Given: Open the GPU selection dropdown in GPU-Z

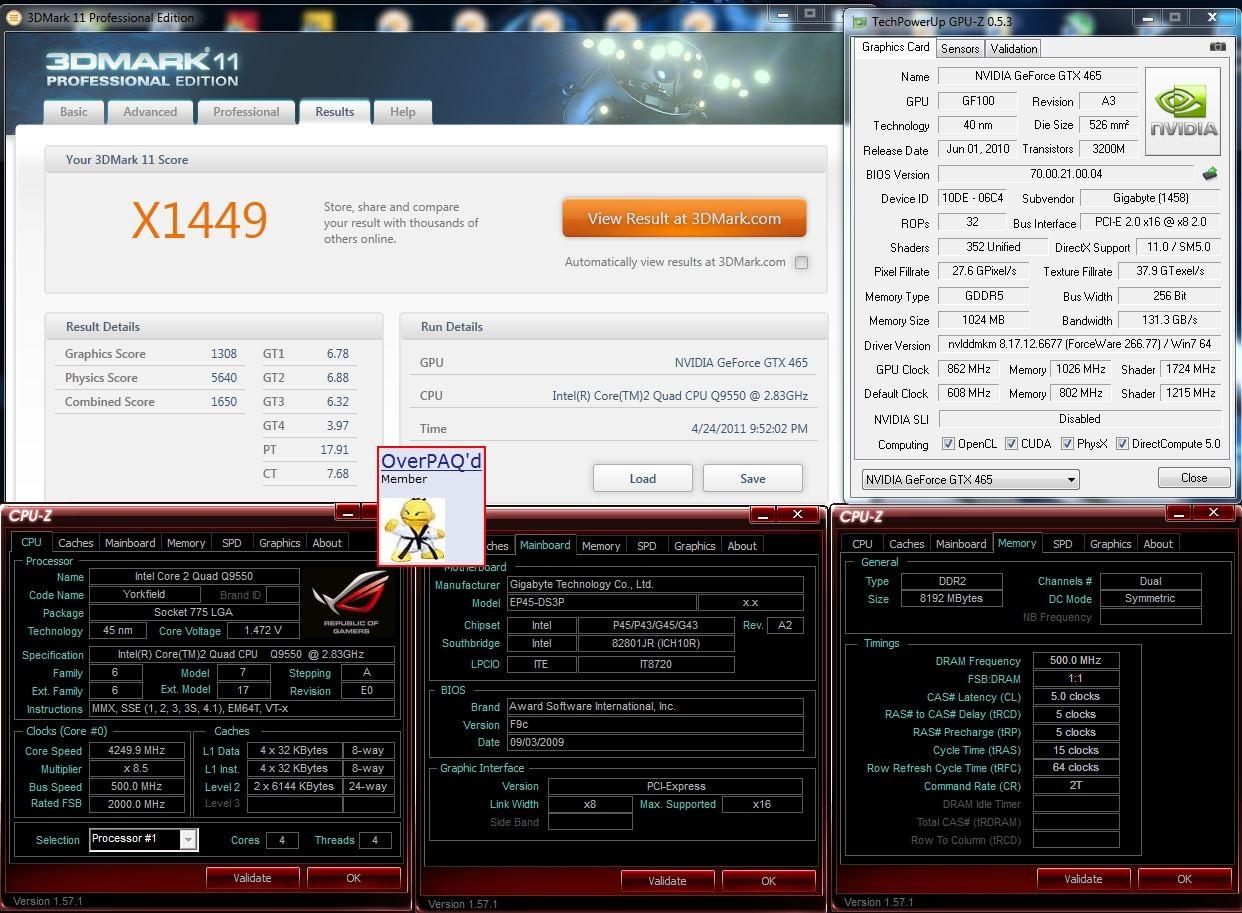Looking at the screenshot, I should click(x=970, y=479).
